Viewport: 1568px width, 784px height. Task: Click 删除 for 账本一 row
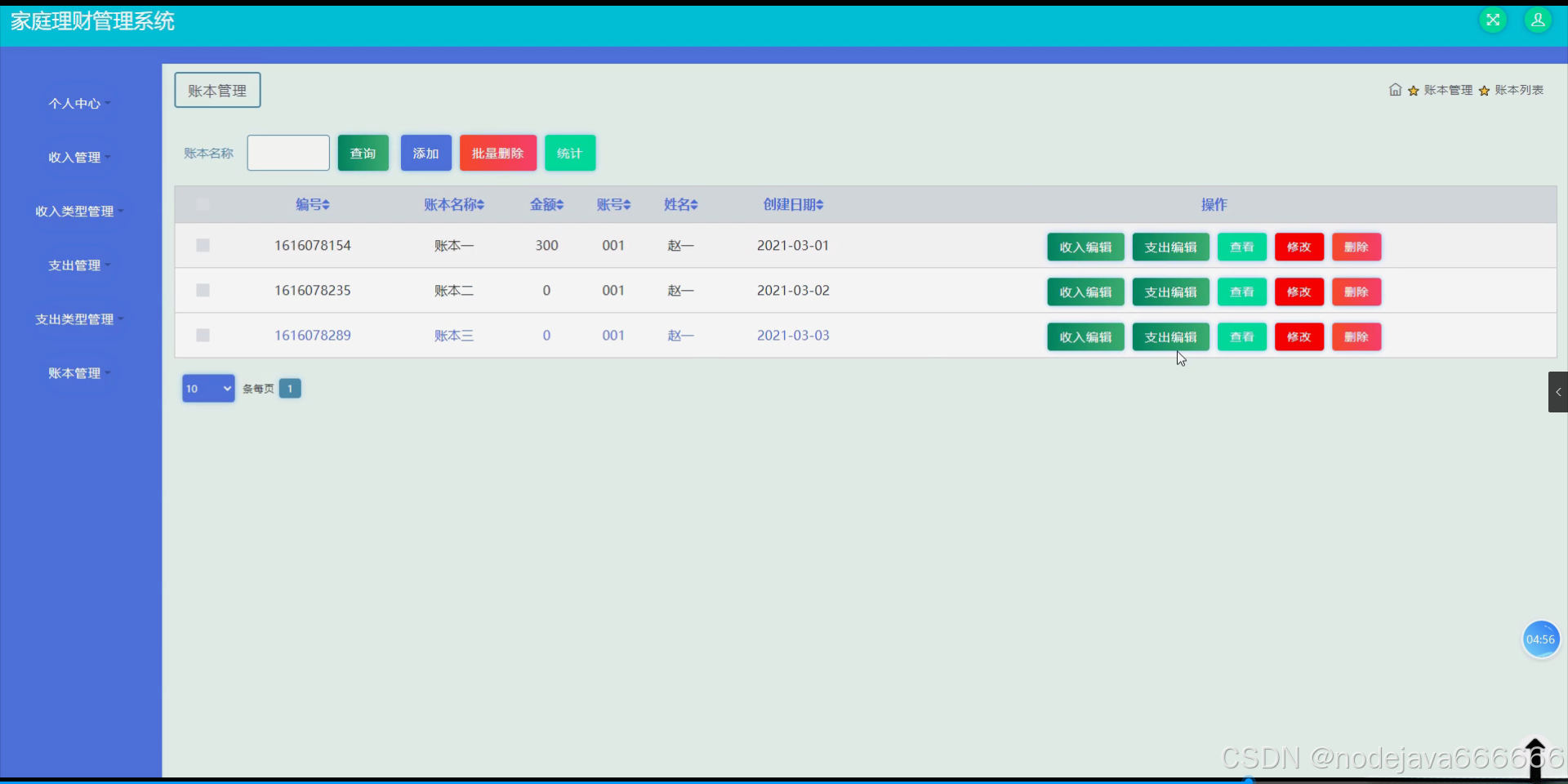coord(1356,247)
